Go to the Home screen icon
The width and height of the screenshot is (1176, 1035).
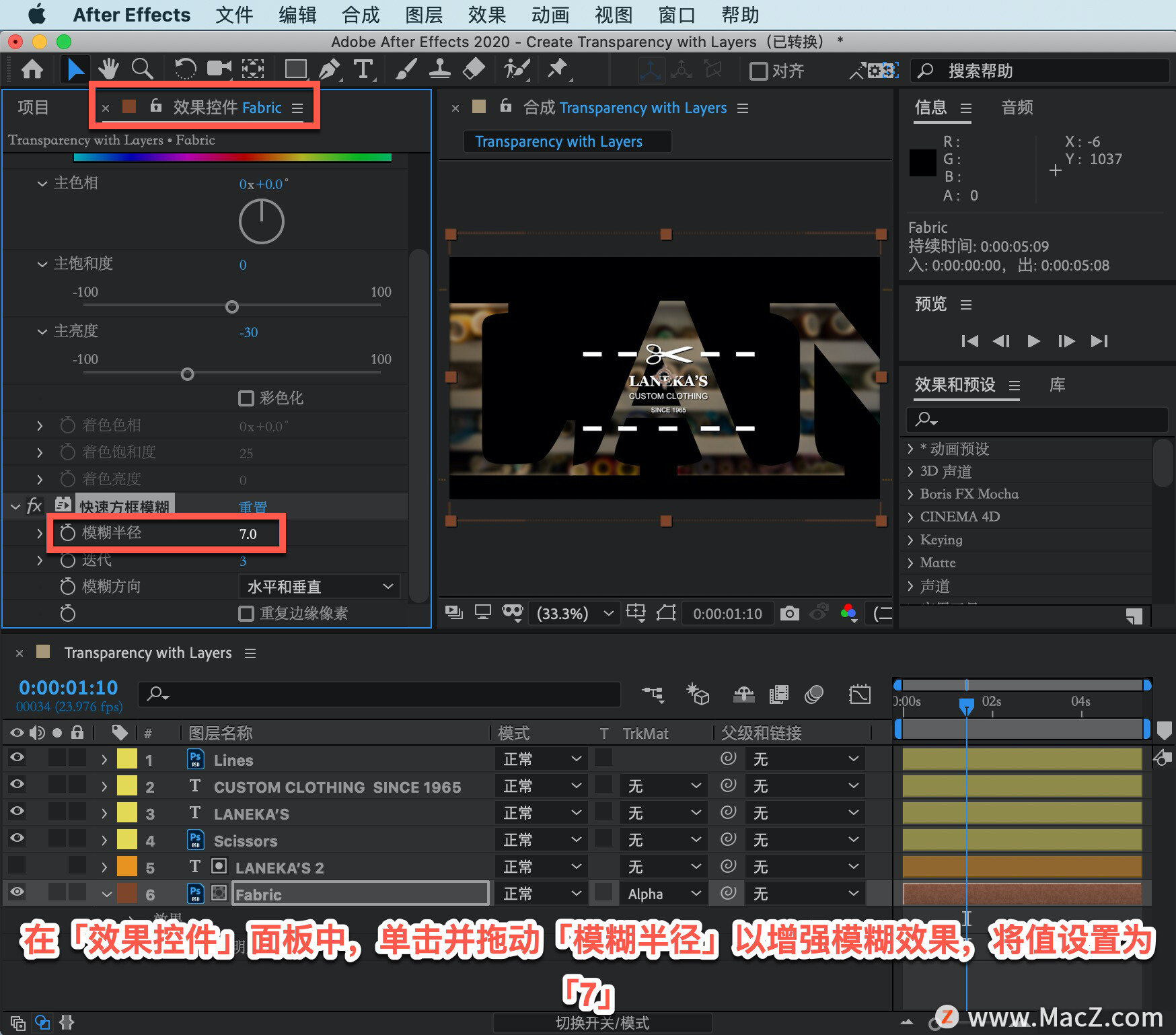pyautogui.click(x=32, y=69)
